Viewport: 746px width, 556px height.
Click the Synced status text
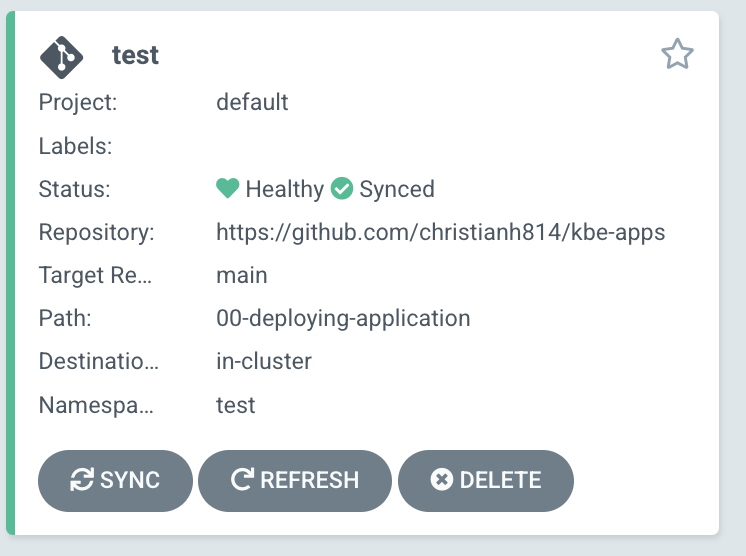(397, 189)
